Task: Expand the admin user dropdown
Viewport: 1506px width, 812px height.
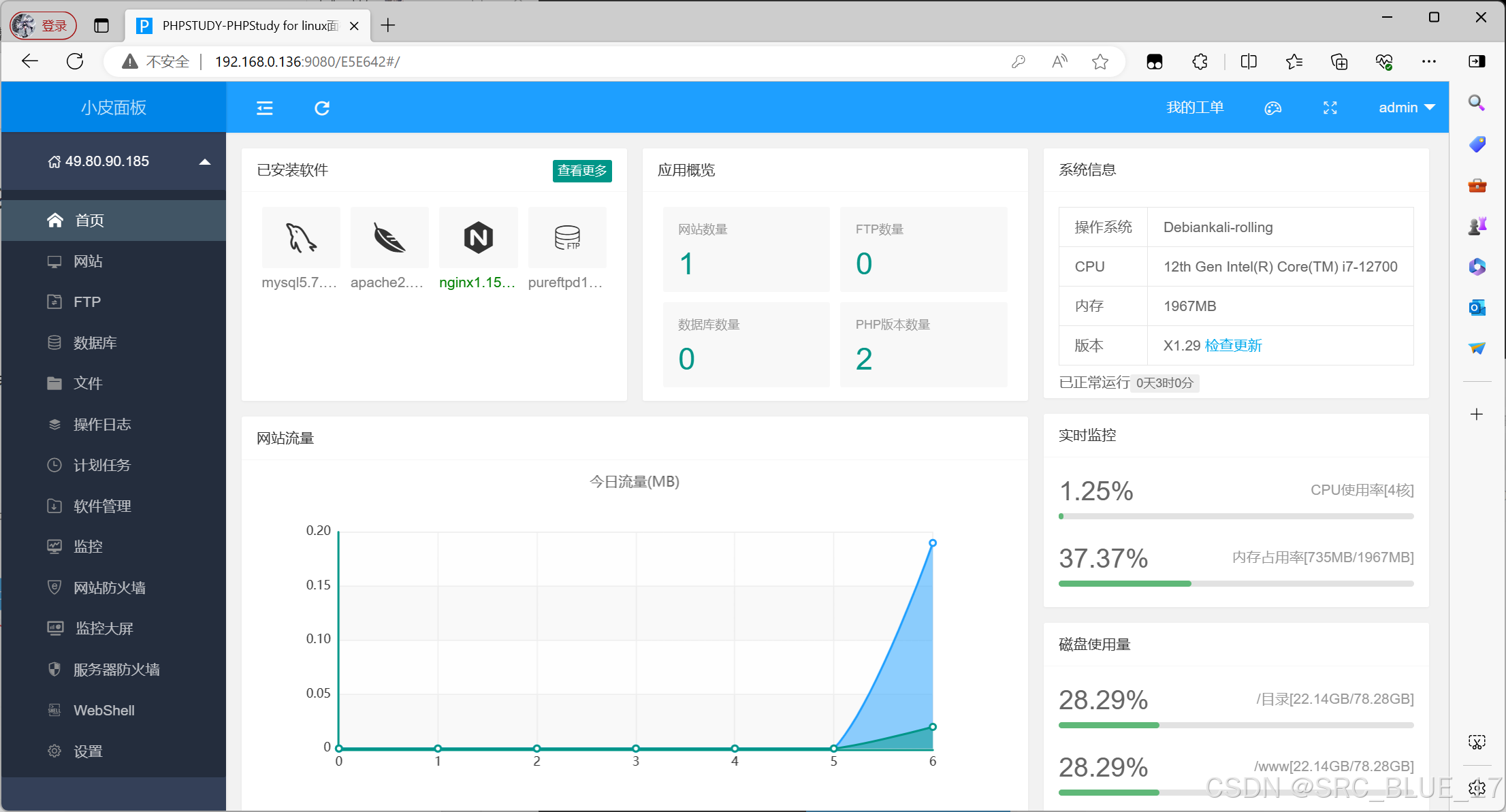Action: (1405, 108)
